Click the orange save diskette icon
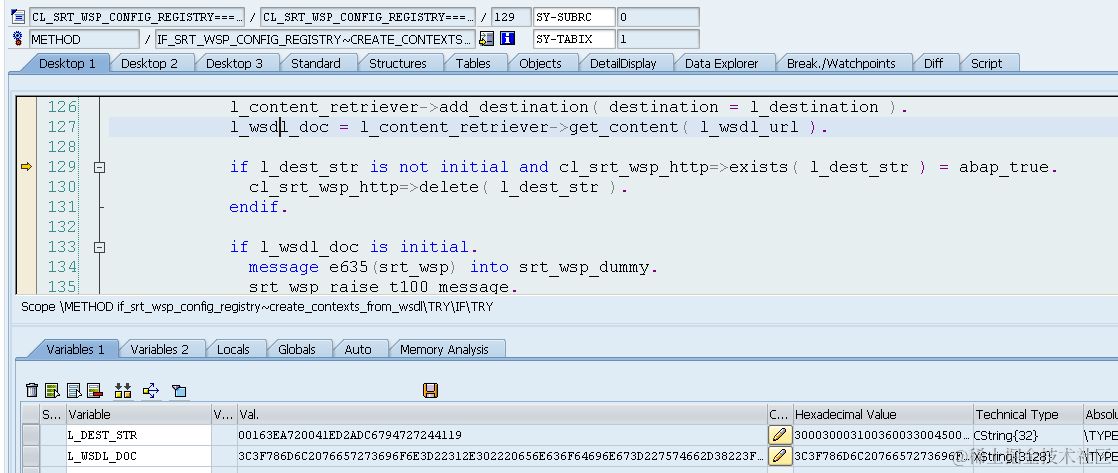The width and height of the screenshot is (1118, 473). tap(430, 390)
